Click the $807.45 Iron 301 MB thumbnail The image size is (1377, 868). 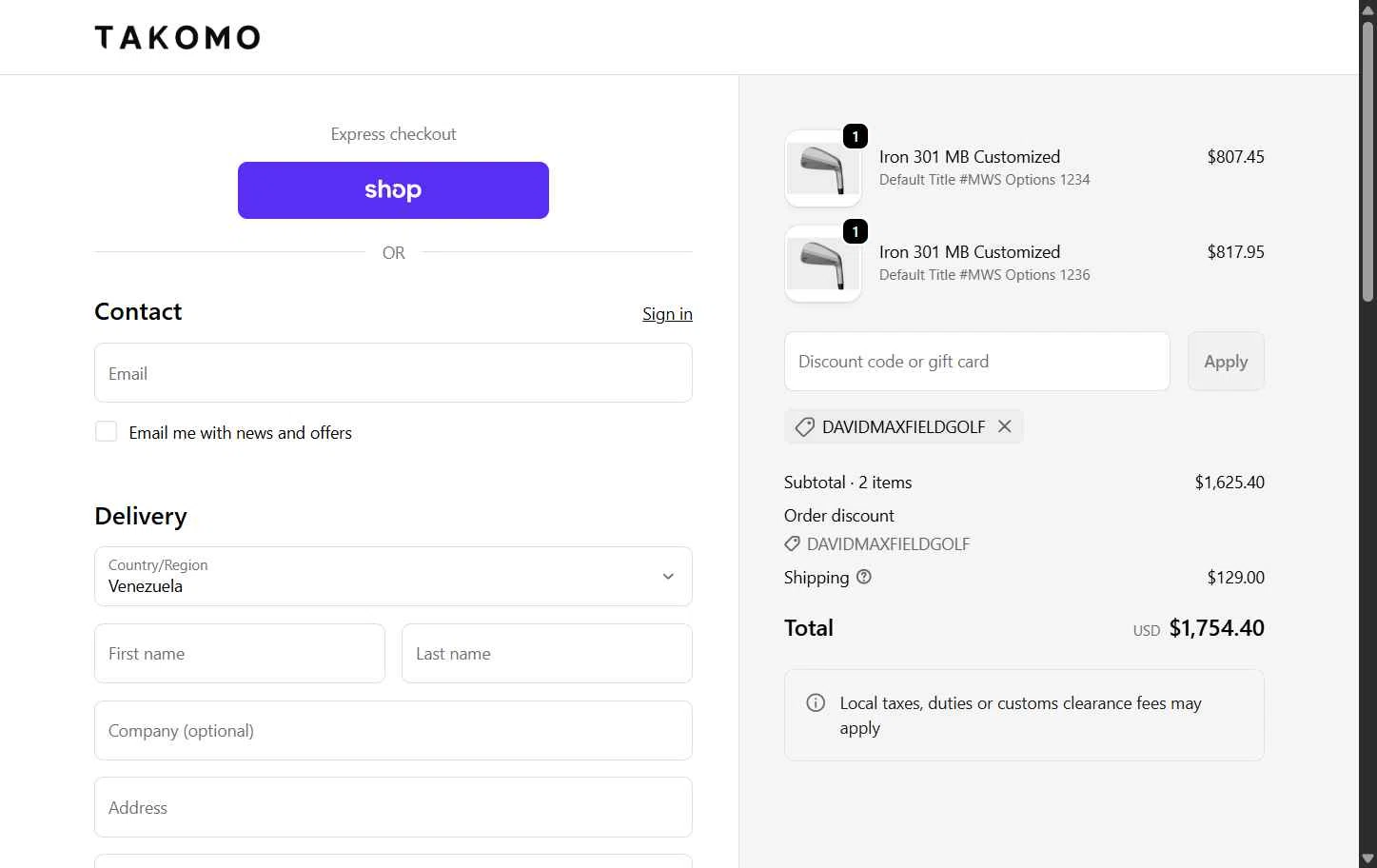823,169
